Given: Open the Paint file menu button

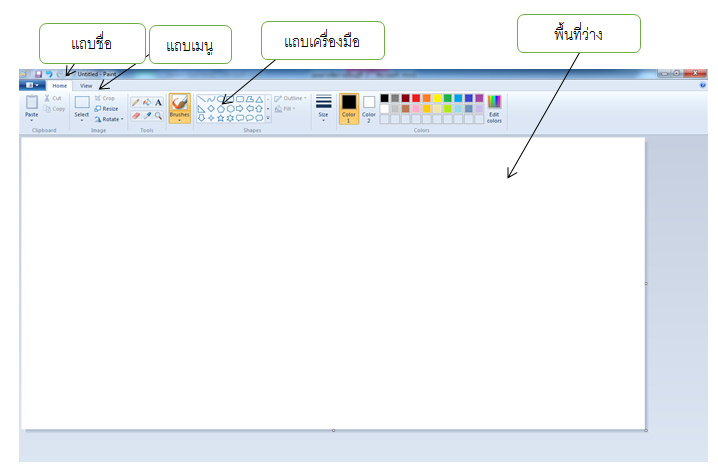Looking at the screenshot, I should [x=32, y=86].
